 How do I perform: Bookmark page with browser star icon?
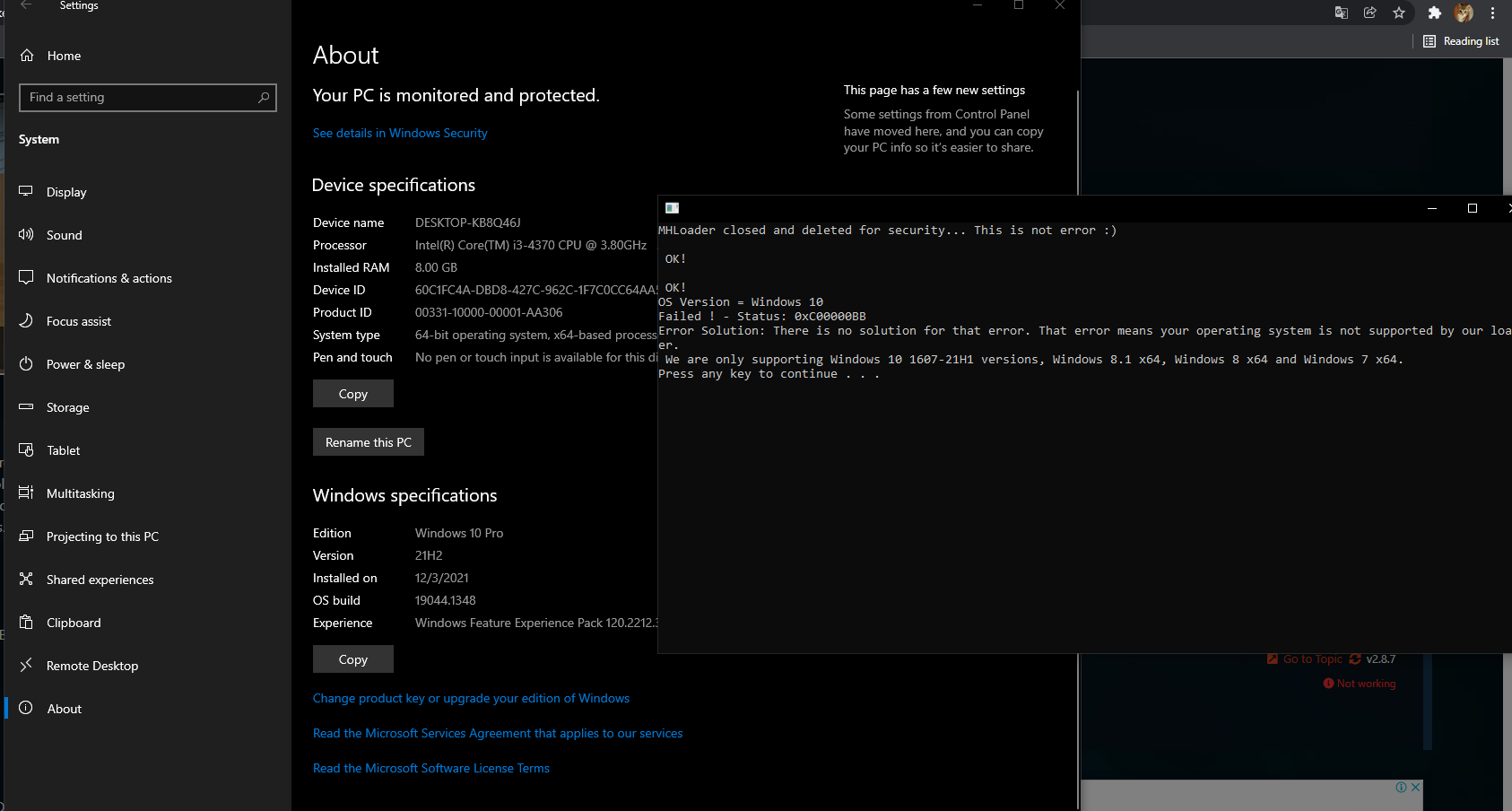pos(1399,13)
